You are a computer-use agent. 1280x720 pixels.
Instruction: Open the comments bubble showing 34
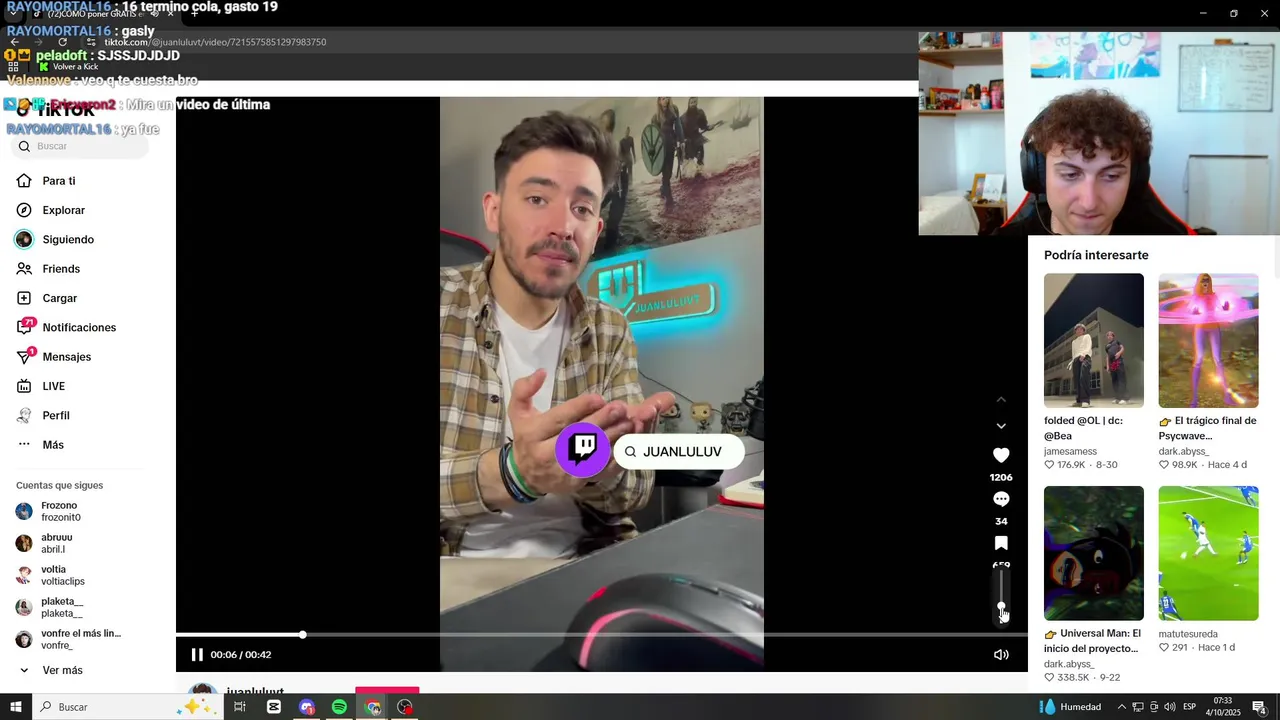1001,499
